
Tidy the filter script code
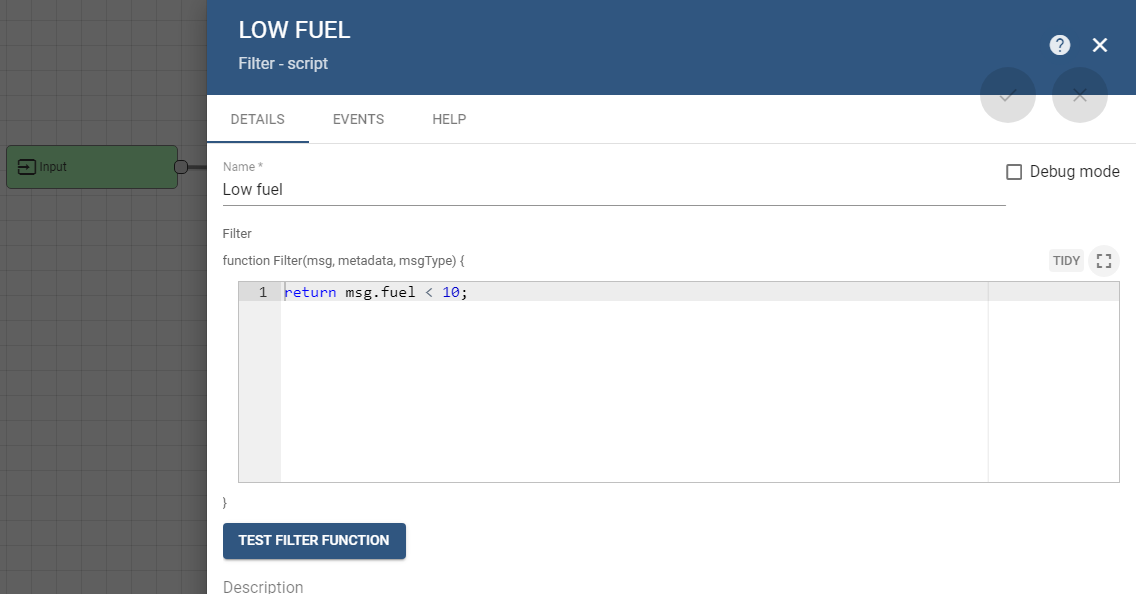(1066, 261)
